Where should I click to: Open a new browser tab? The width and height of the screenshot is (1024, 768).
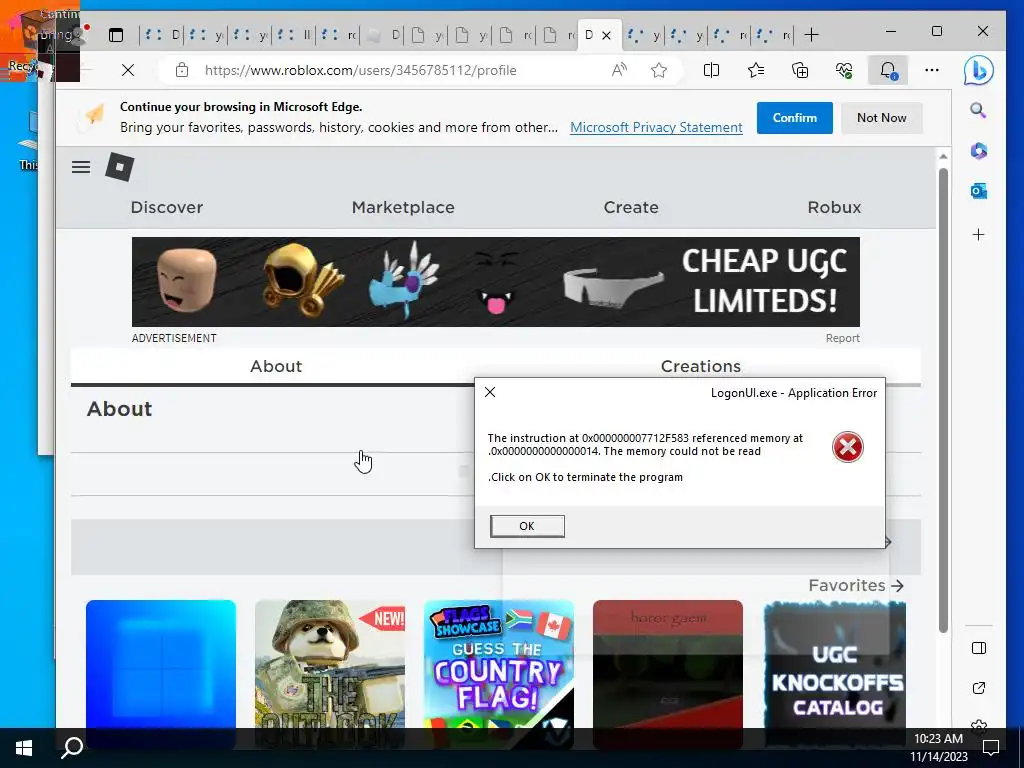tap(811, 35)
